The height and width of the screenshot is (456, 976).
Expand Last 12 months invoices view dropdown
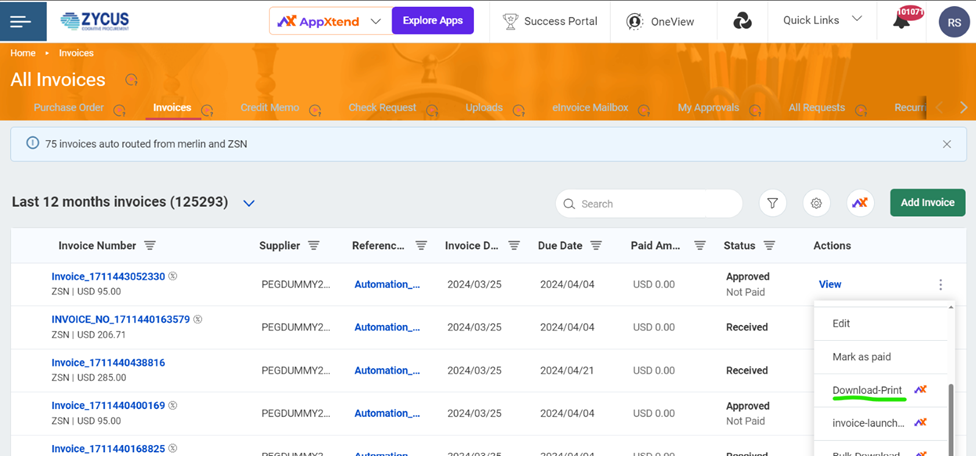(x=249, y=203)
